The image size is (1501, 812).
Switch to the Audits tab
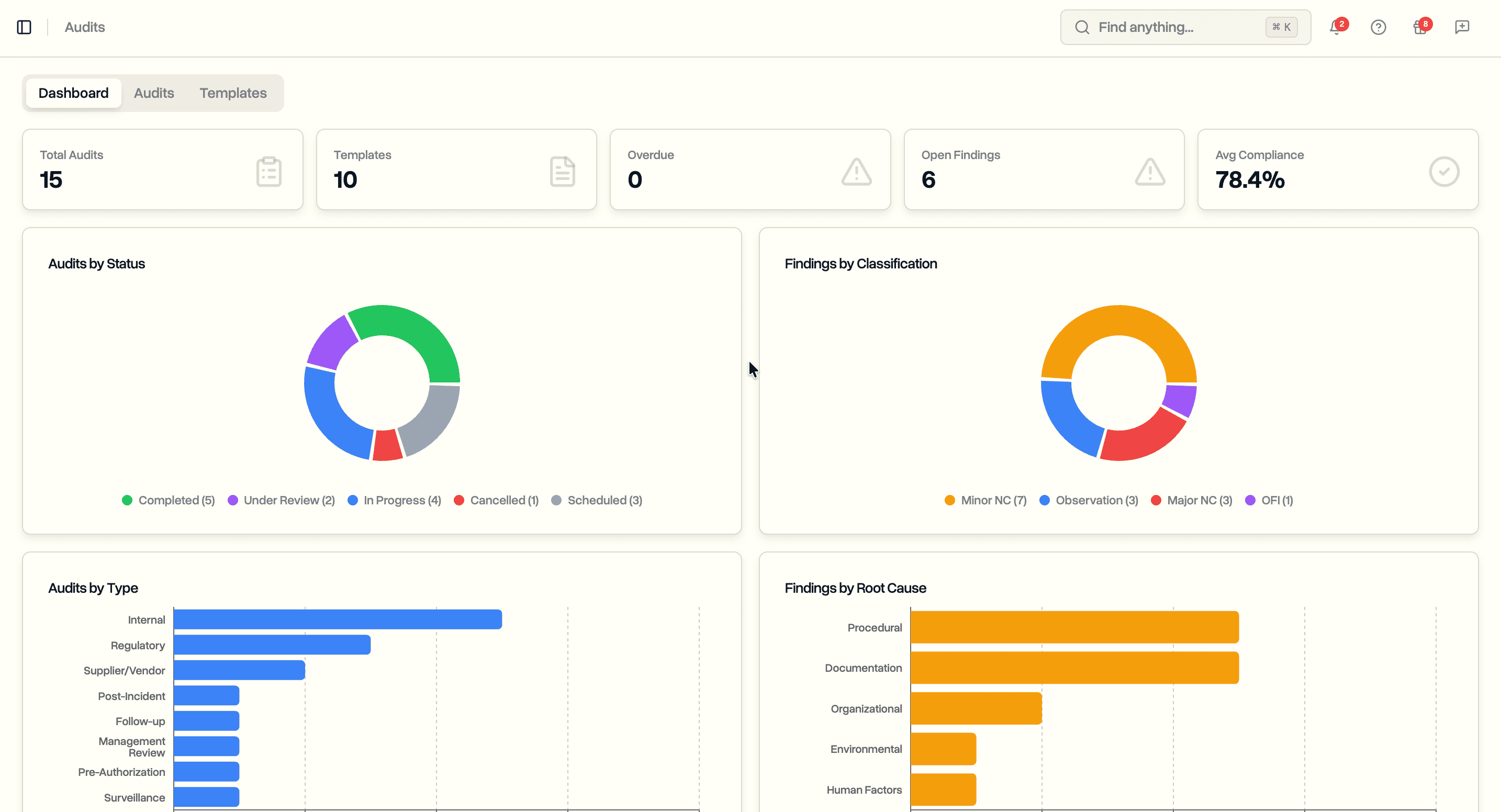tap(154, 93)
